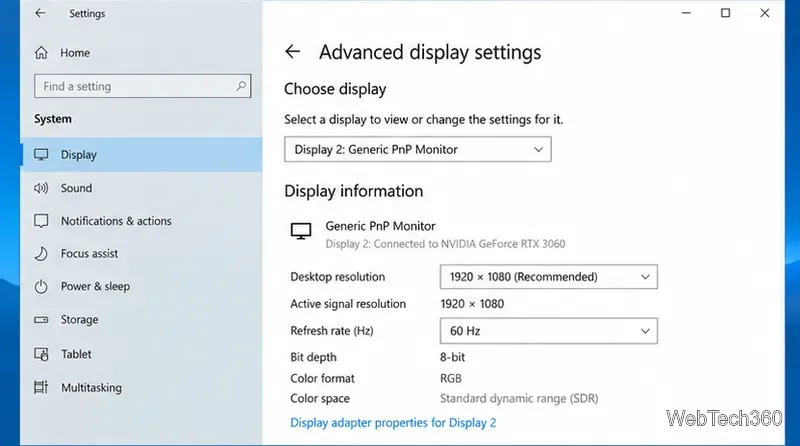Click the Desktop resolution label
Screen dimensions: 800x446
pyautogui.click(x=338, y=277)
